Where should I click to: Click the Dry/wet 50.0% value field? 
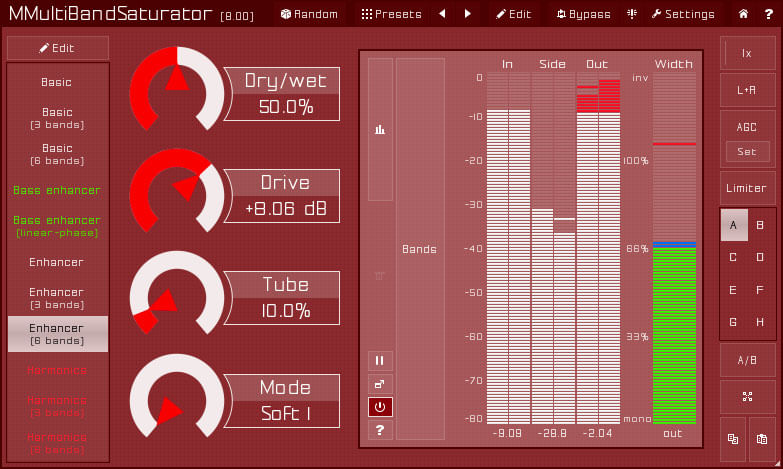point(286,107)
